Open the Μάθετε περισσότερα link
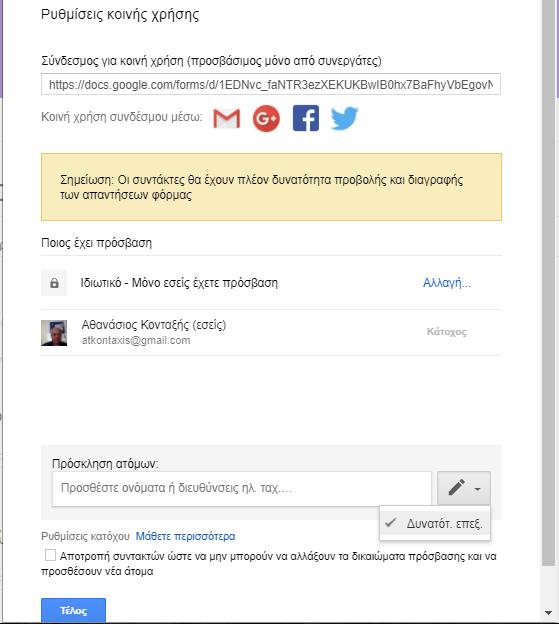This screenshot has height=624, width=559. click(185, 536)
